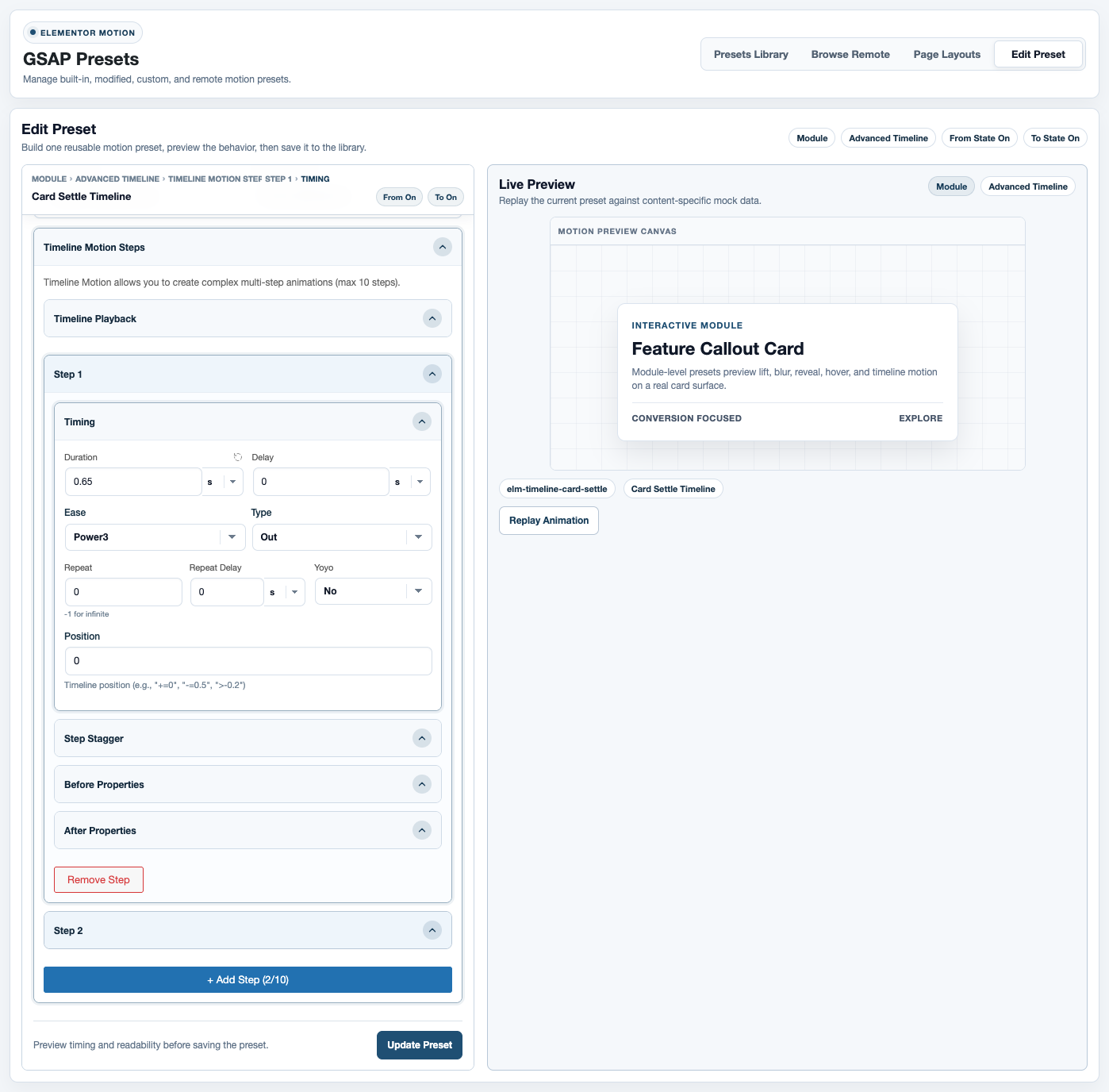Click the MODULE breadcrumb link
1109x1092 pixels.
click(x=49, y=179)
